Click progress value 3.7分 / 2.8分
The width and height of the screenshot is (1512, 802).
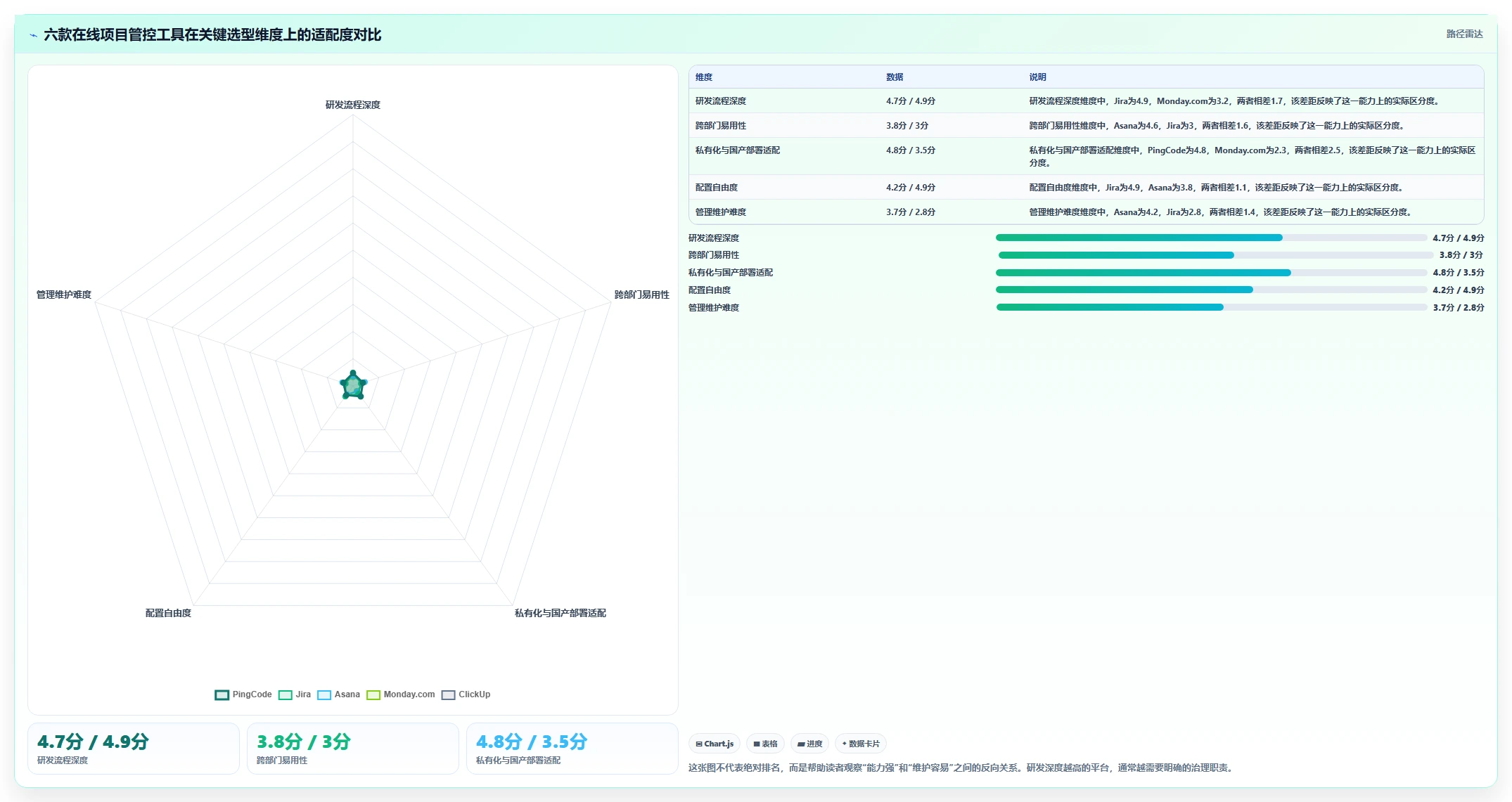click(x=1458, y=308)
